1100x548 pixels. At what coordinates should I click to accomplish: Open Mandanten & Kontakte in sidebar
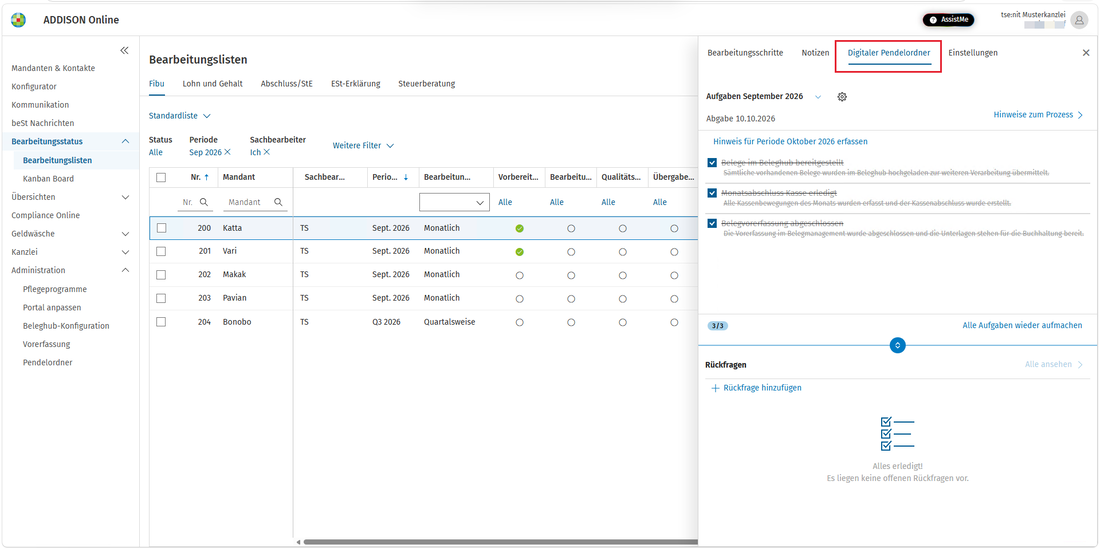point(53,68)
